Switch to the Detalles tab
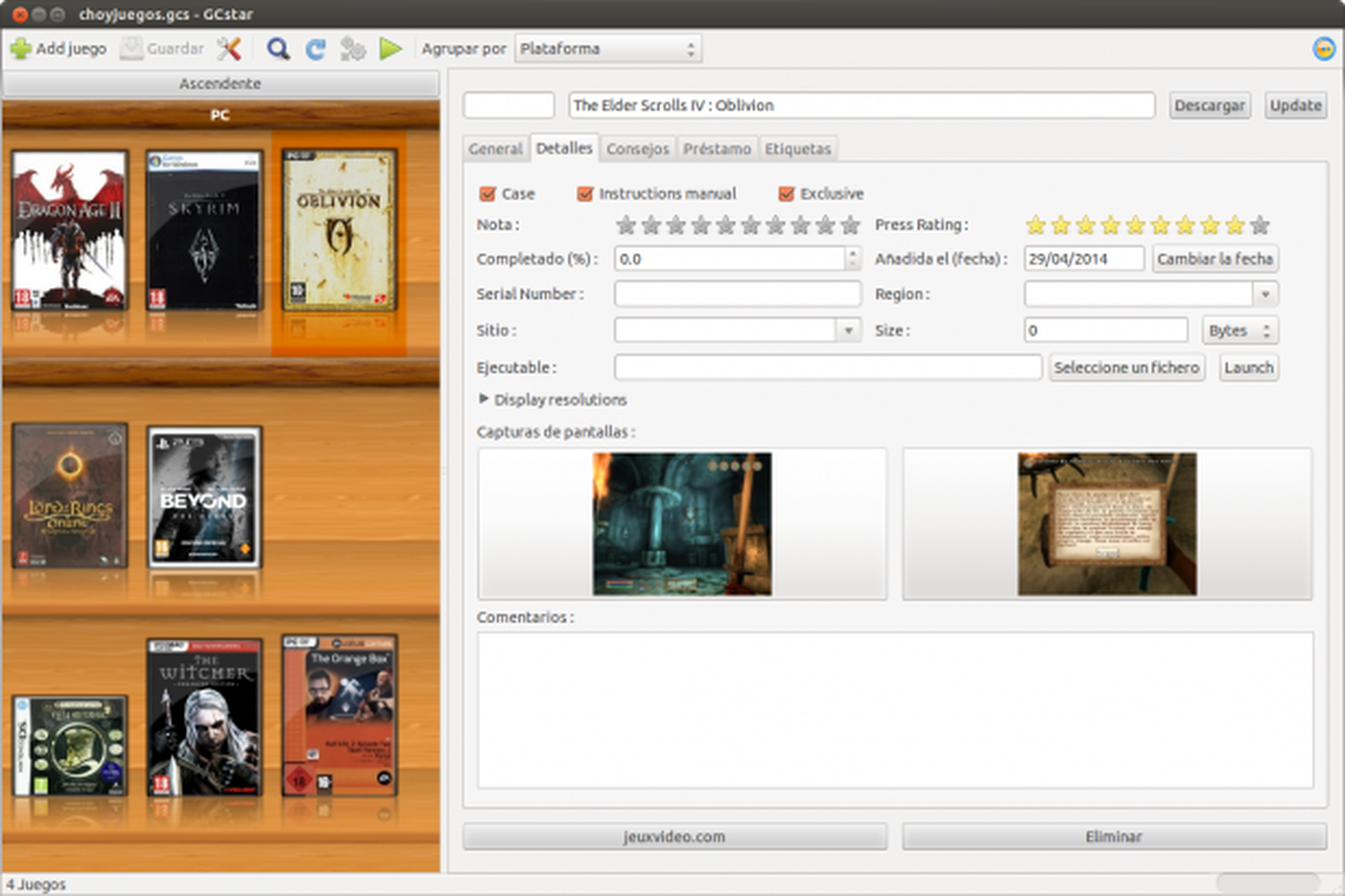Image resolution: width=1345 pixels, height=896 pixels. click(564, 148)
